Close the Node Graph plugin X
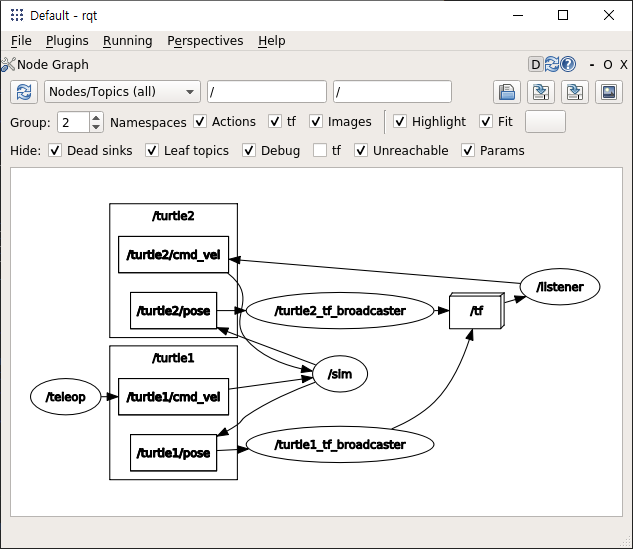 [624, 65]
